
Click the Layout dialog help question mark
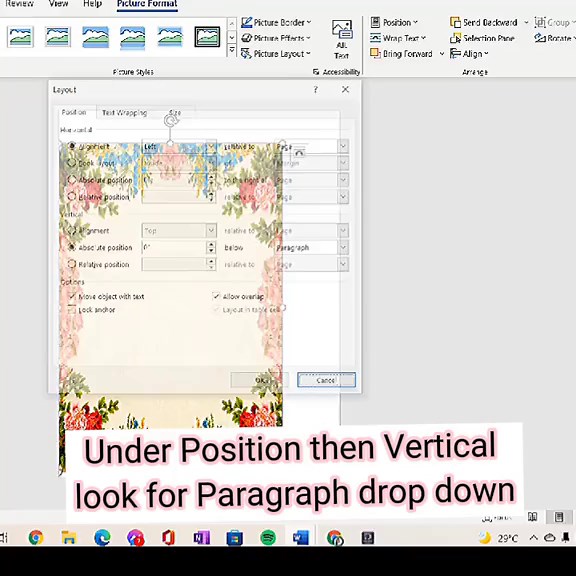tap(316, 90)
